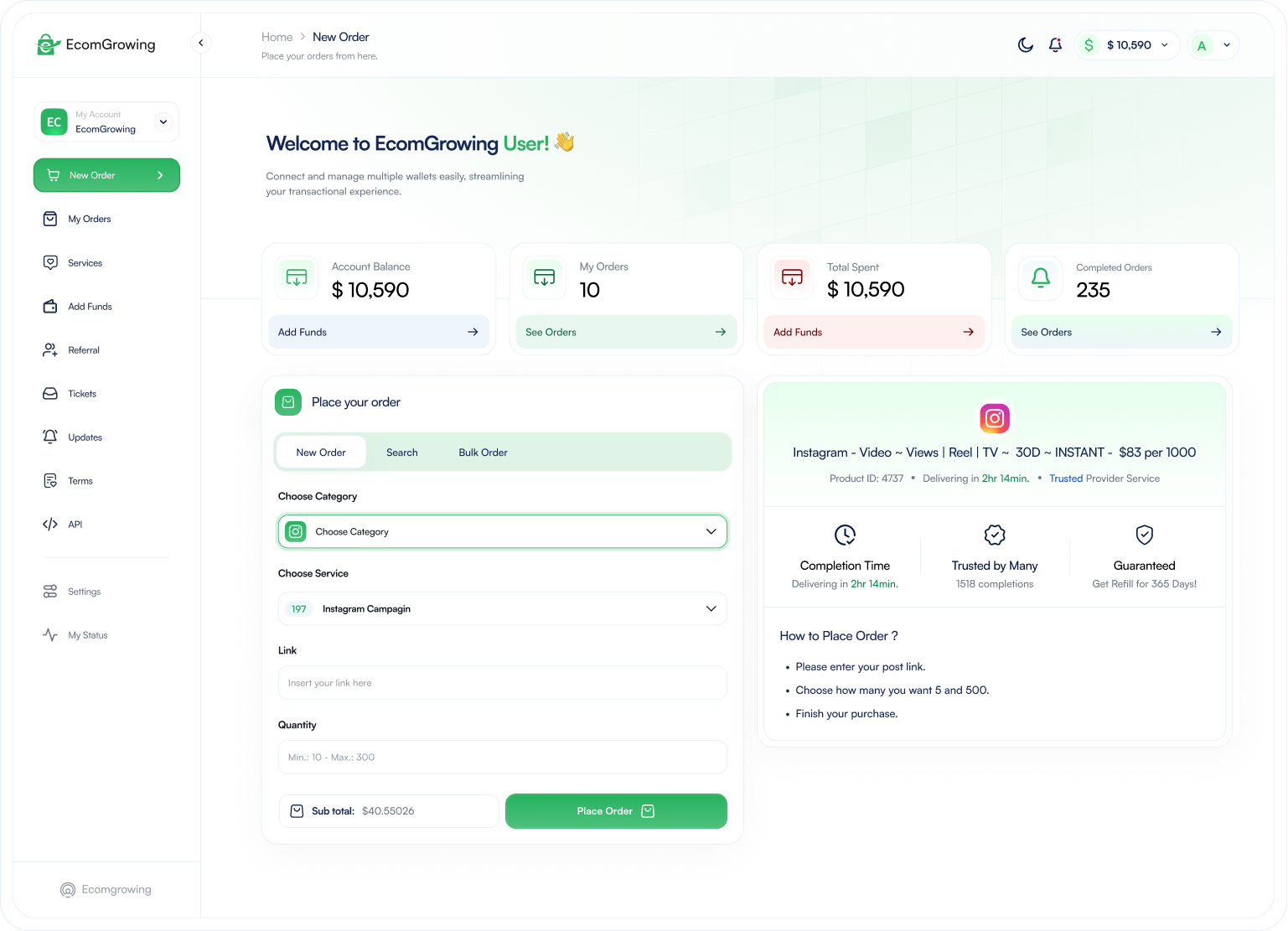Click the green Place Order button
The width and height of the screenshot is (1288, 931).
616,811
